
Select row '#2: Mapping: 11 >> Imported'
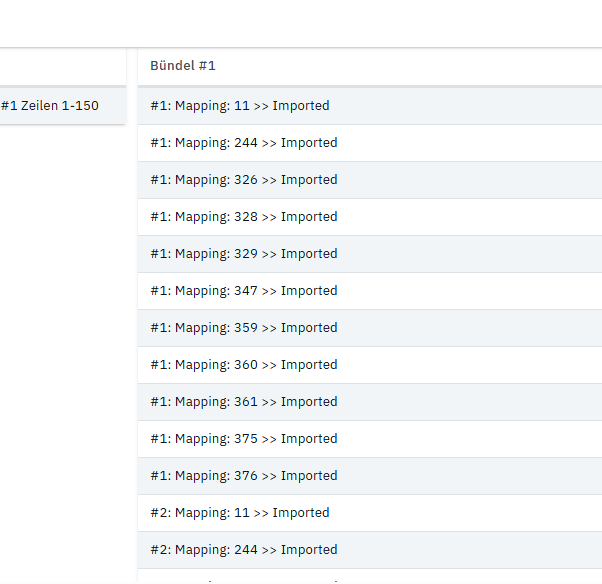coord(240,513)
